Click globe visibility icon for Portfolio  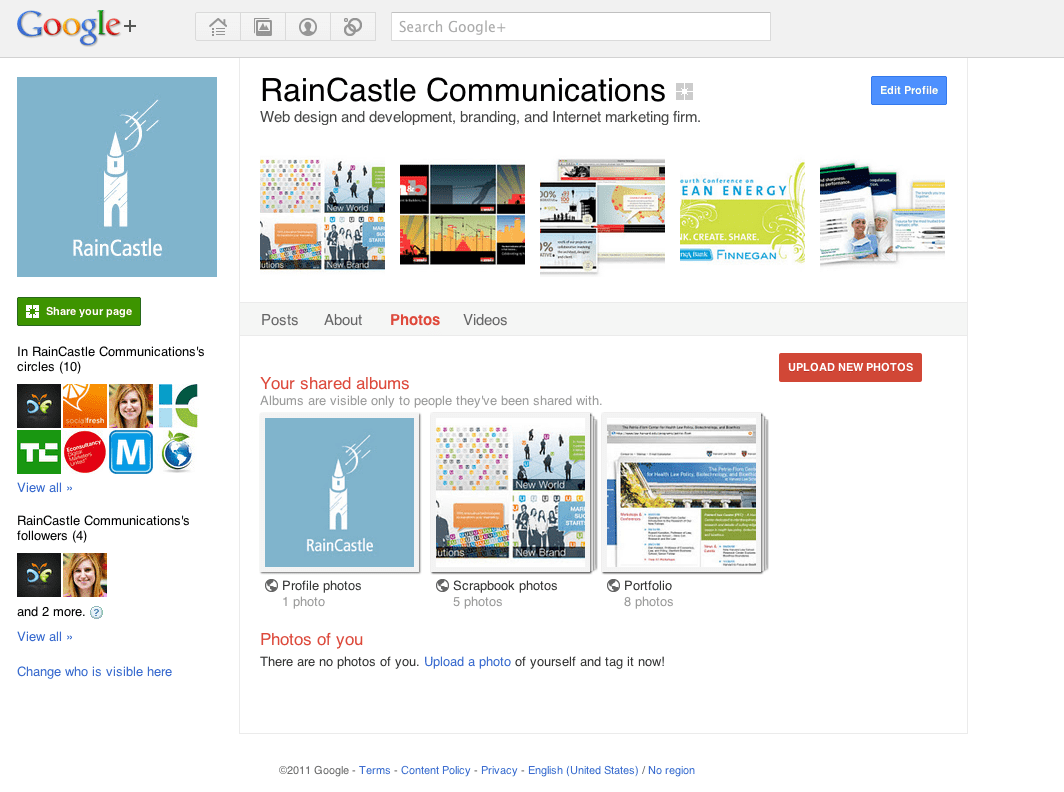click(x=613, y=586)
